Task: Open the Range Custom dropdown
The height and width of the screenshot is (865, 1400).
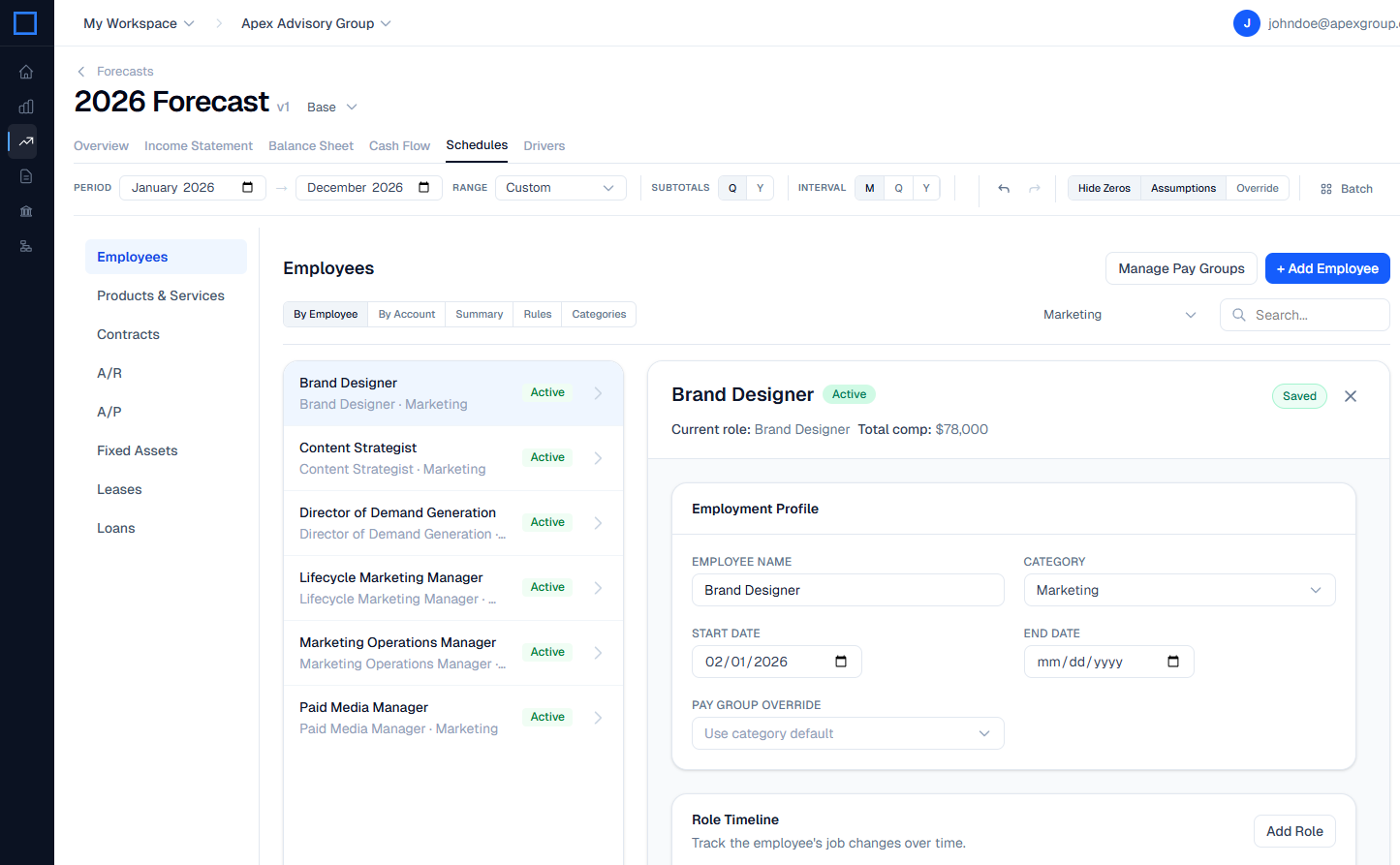Action: (x=560, y=188)
